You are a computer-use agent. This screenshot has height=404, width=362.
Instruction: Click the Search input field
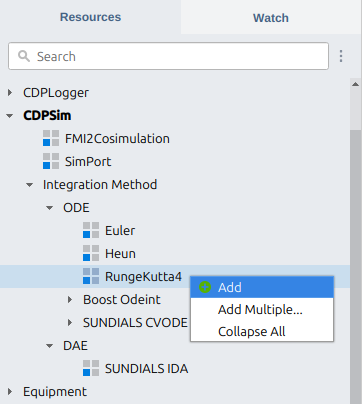click(x=168, y=56)
